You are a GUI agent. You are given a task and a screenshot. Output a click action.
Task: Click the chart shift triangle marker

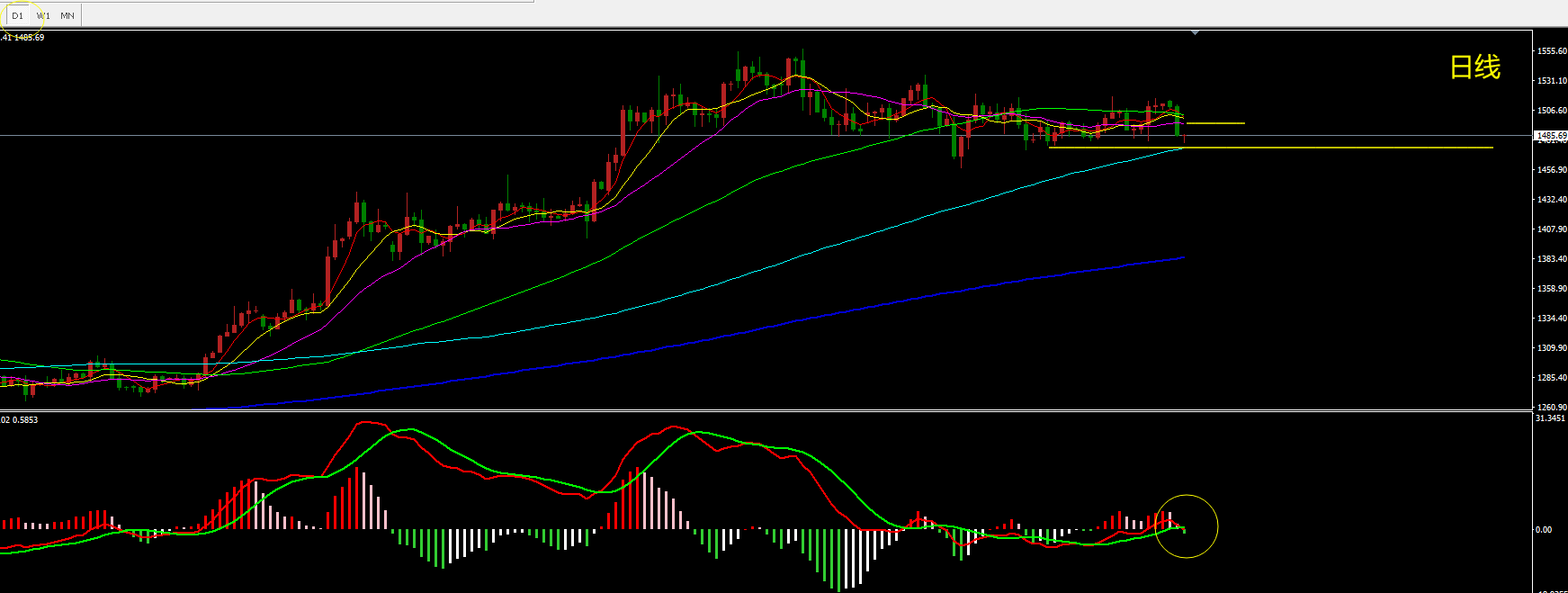(1195, 32)
